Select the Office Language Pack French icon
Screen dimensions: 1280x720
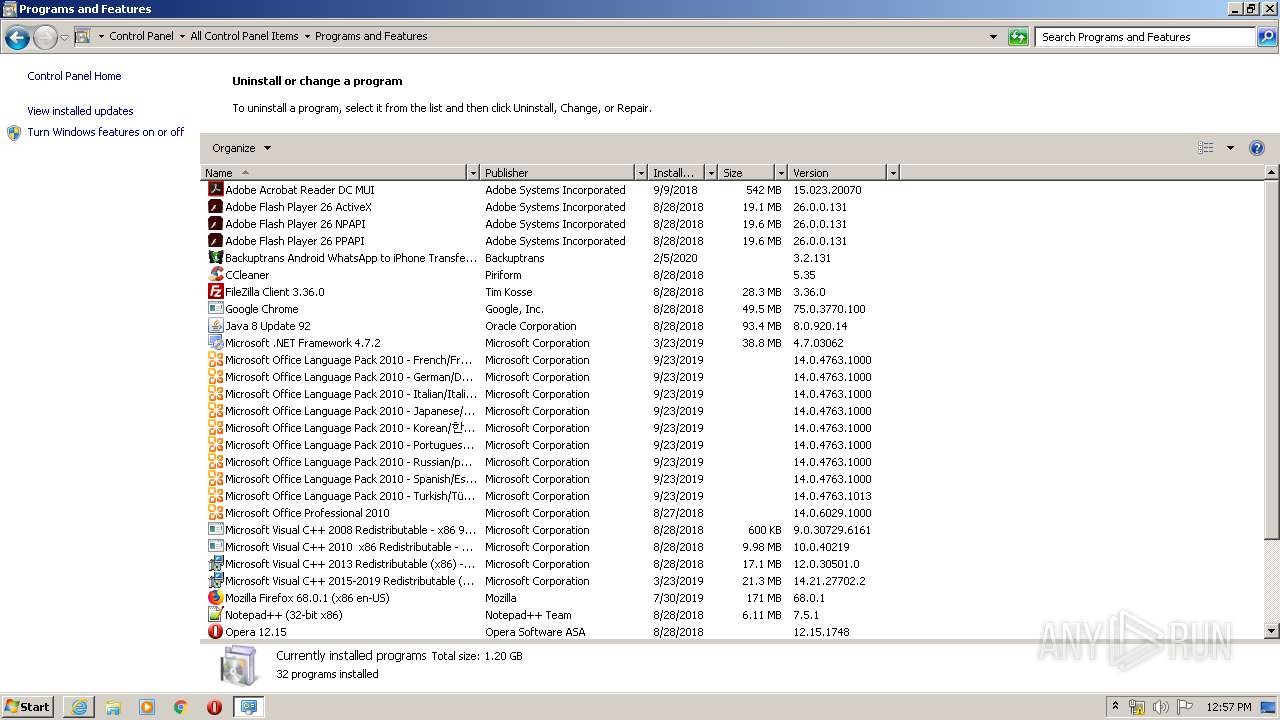click(x=215, y=359)
